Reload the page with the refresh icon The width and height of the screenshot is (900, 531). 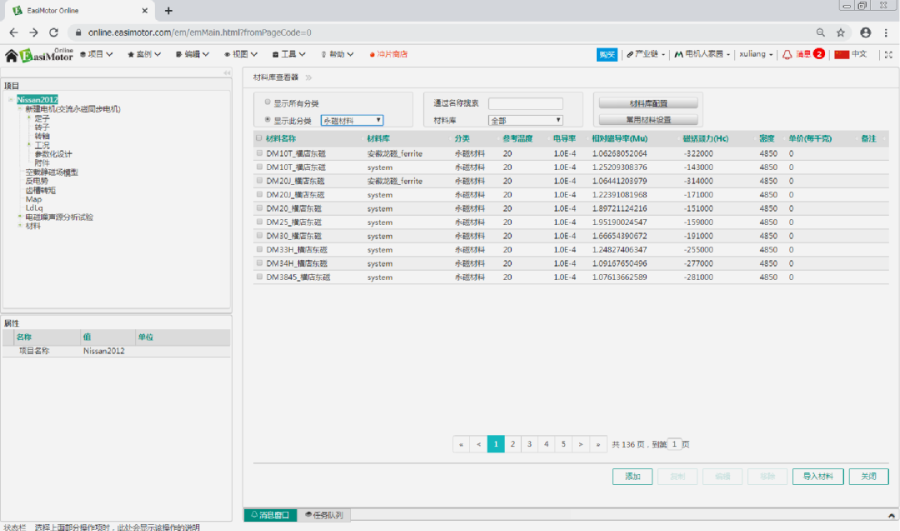[53, 33]
